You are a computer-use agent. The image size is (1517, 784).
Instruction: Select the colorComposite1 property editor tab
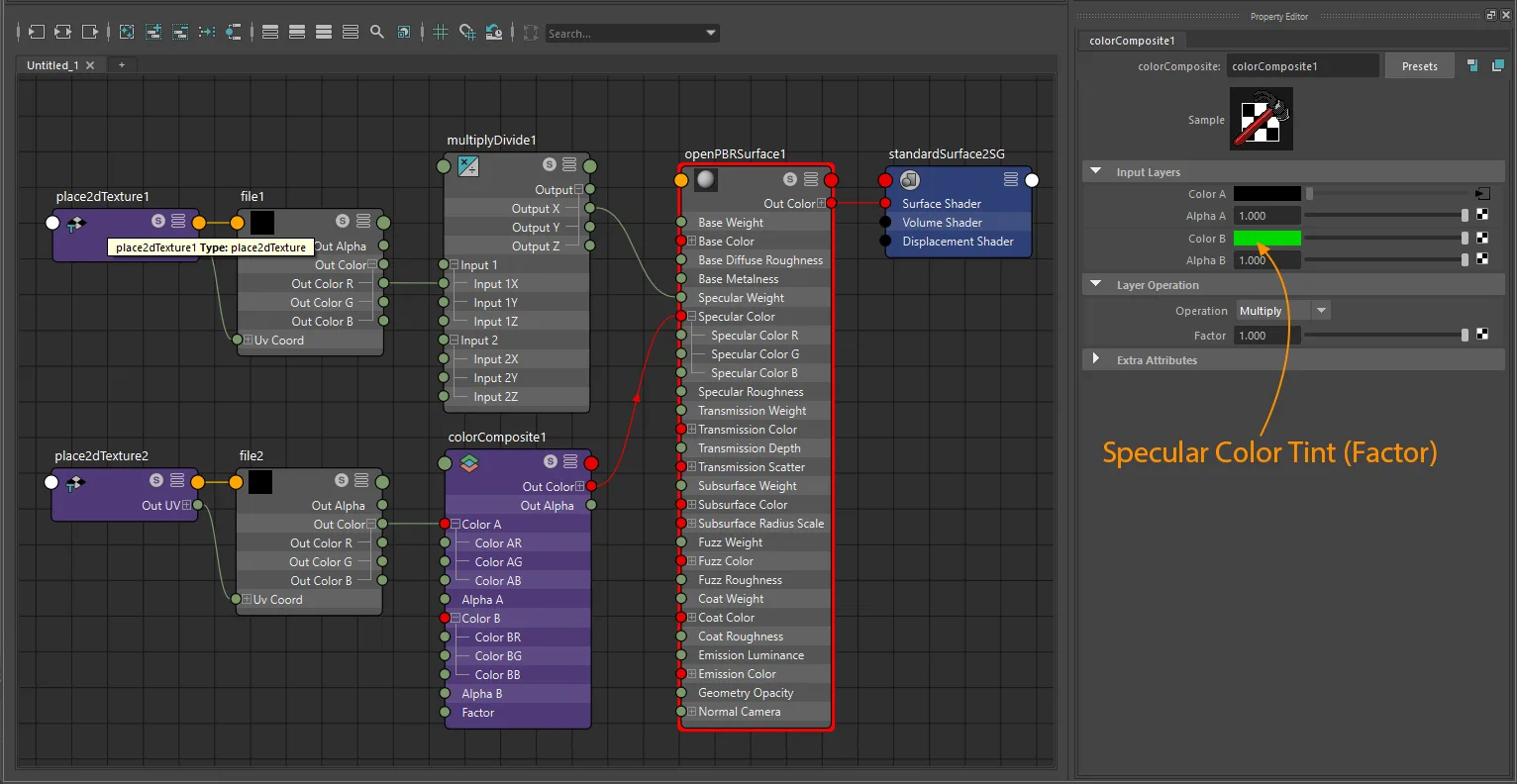tap(1132, 41)
